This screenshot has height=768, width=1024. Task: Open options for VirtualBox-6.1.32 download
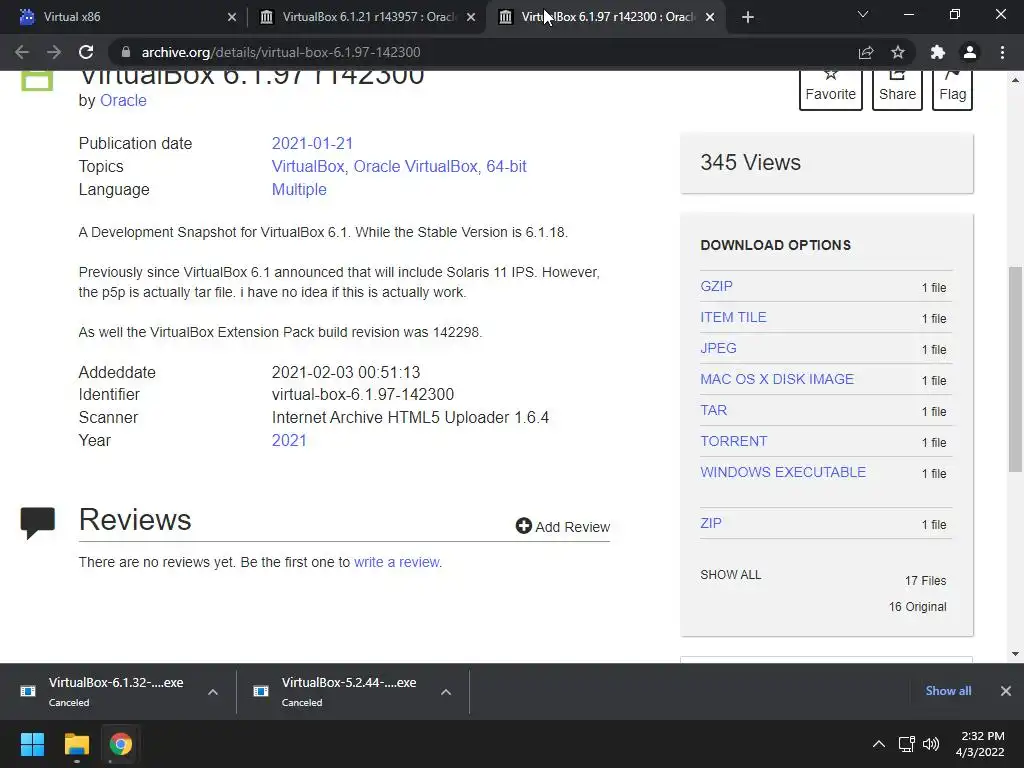click(213, 692)
